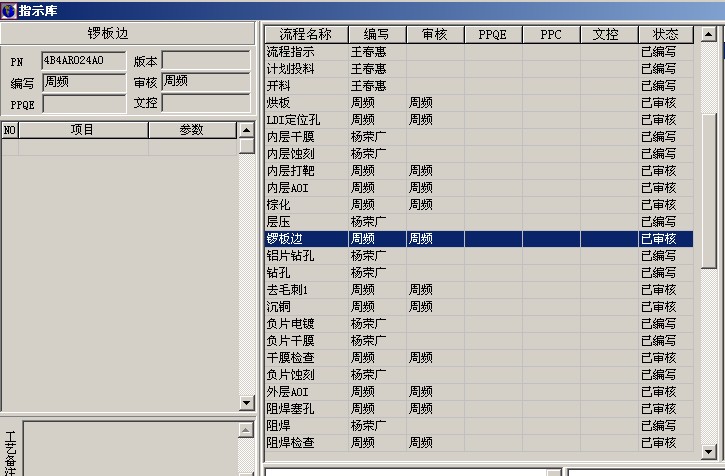The width and height of the screenshot is (725, 476).
Task: Click the 工艺备注 scroll up arrow
Action: [x=246, y=430]
